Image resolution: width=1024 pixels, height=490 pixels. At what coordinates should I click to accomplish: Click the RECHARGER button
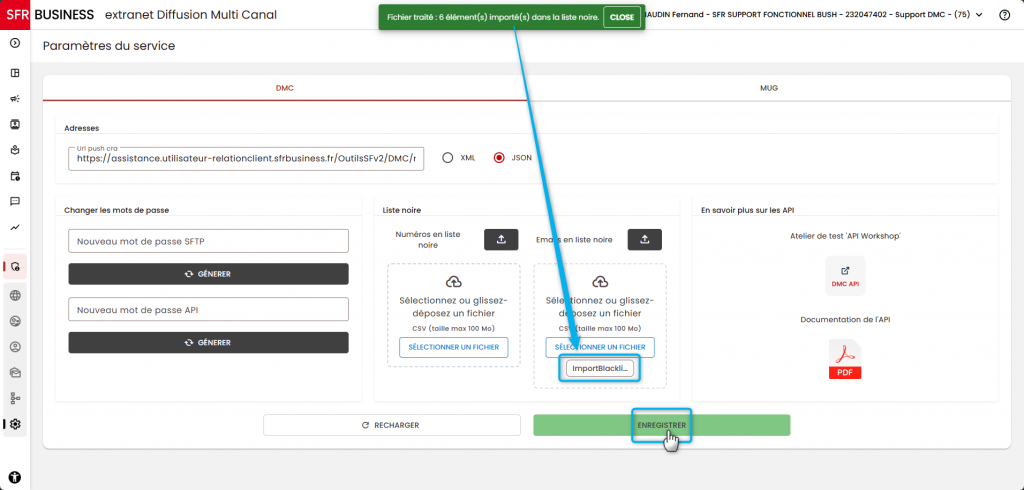pos(392,425)
